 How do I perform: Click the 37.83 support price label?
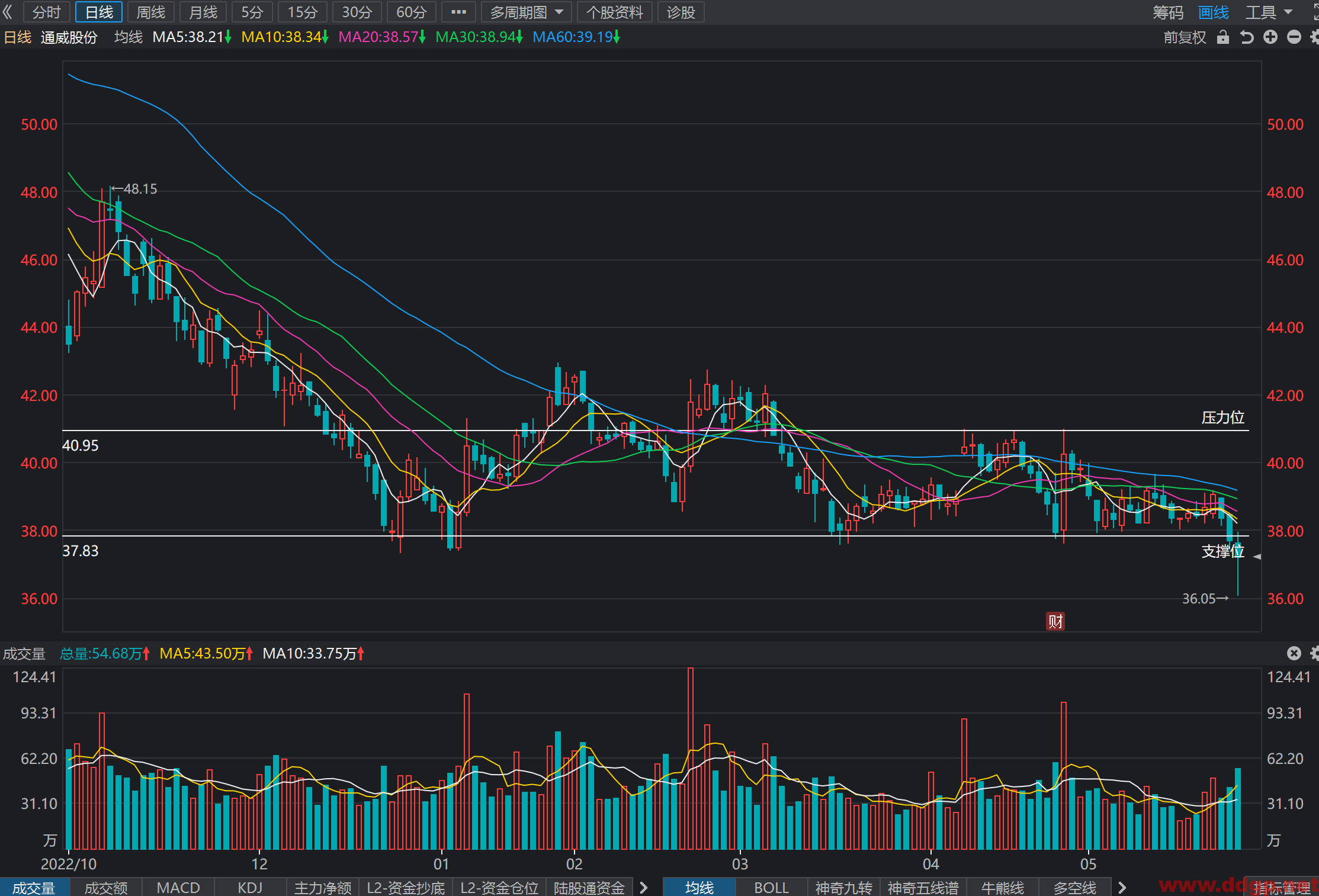pos(81,551)
